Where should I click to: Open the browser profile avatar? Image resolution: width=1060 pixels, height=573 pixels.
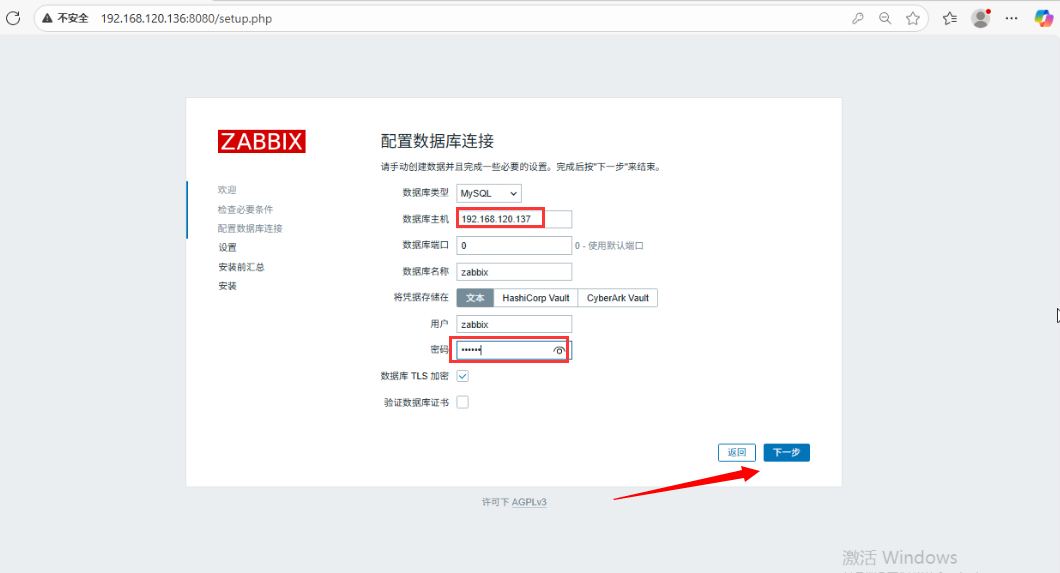(981, 18)
